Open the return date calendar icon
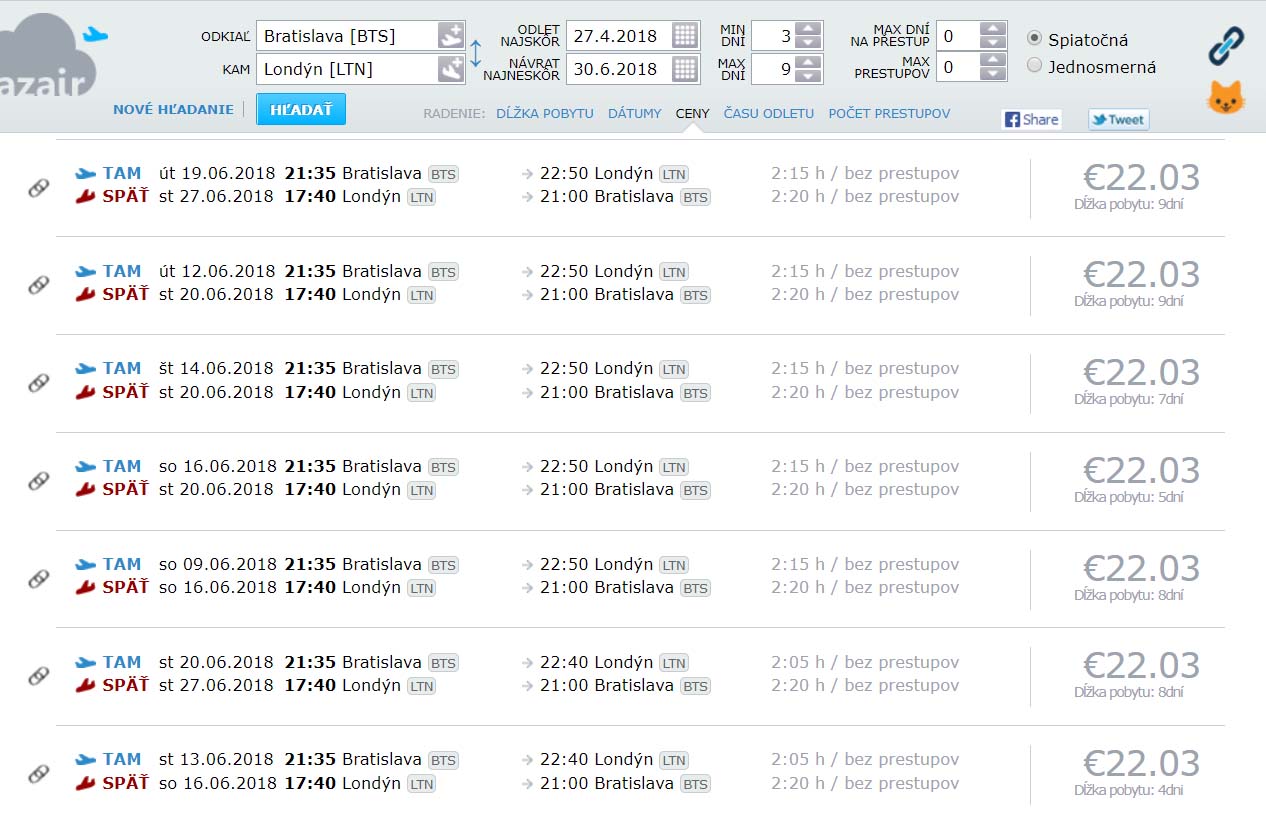The image size is (1266, 819). click(684, 69)
